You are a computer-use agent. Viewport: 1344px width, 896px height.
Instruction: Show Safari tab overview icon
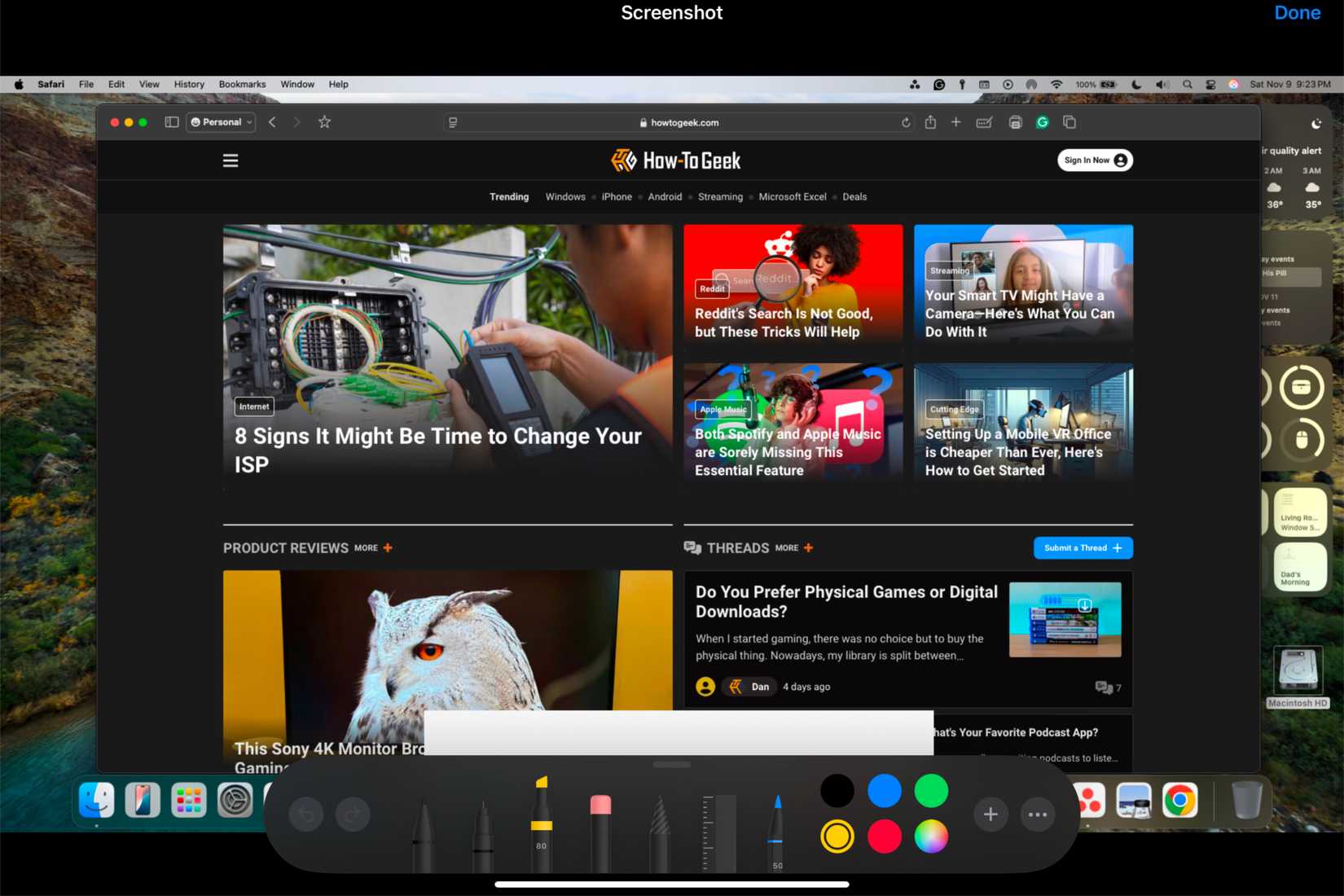pyautogui.click(x=1069, y=122)
